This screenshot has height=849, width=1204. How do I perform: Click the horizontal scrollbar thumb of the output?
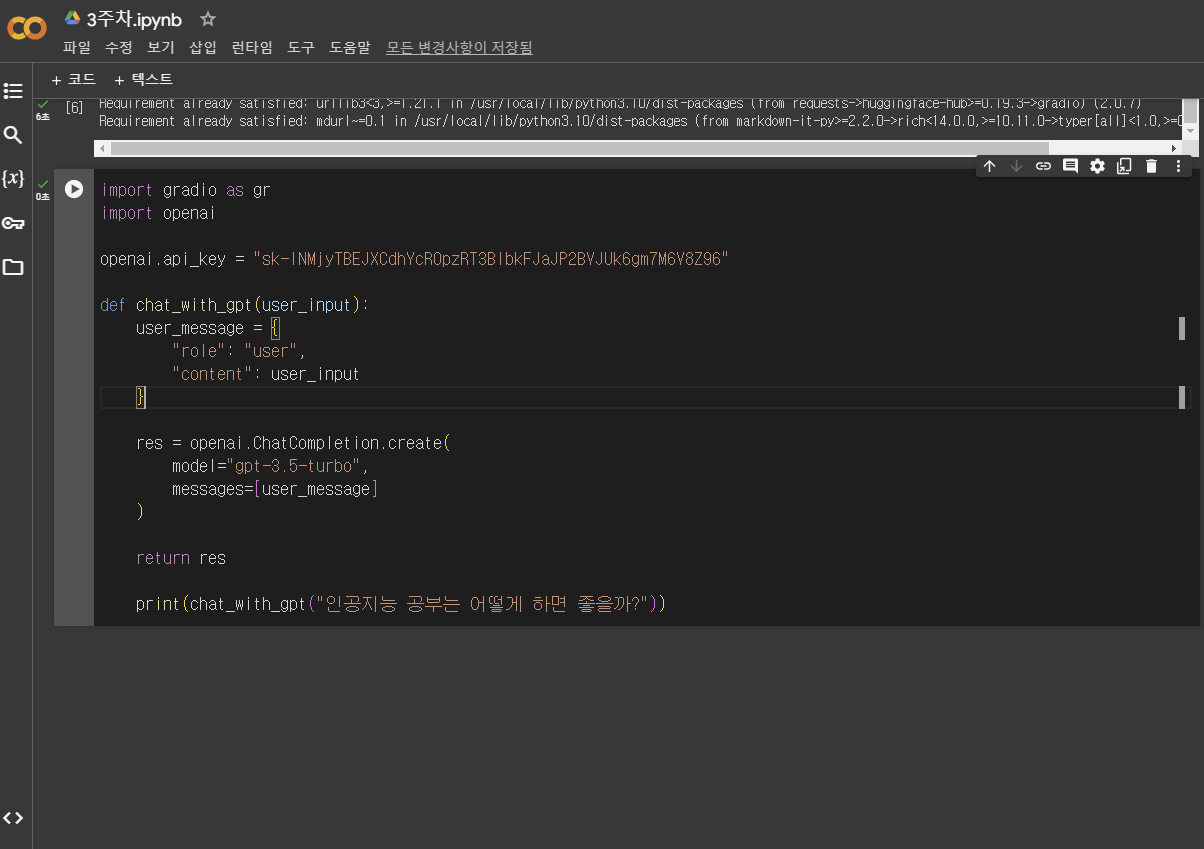[580, 148]
